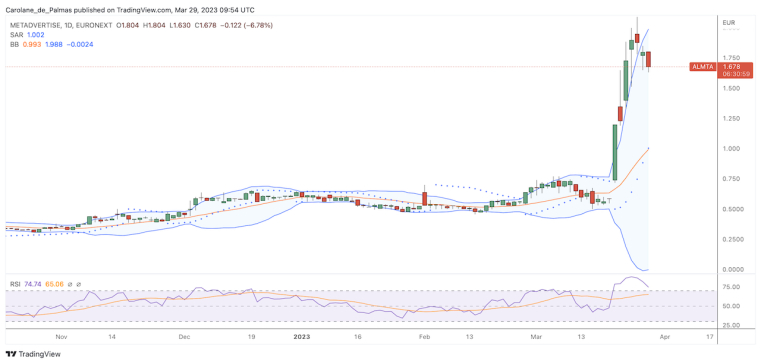Click the 19 date label after Dec

pos(252,336)
